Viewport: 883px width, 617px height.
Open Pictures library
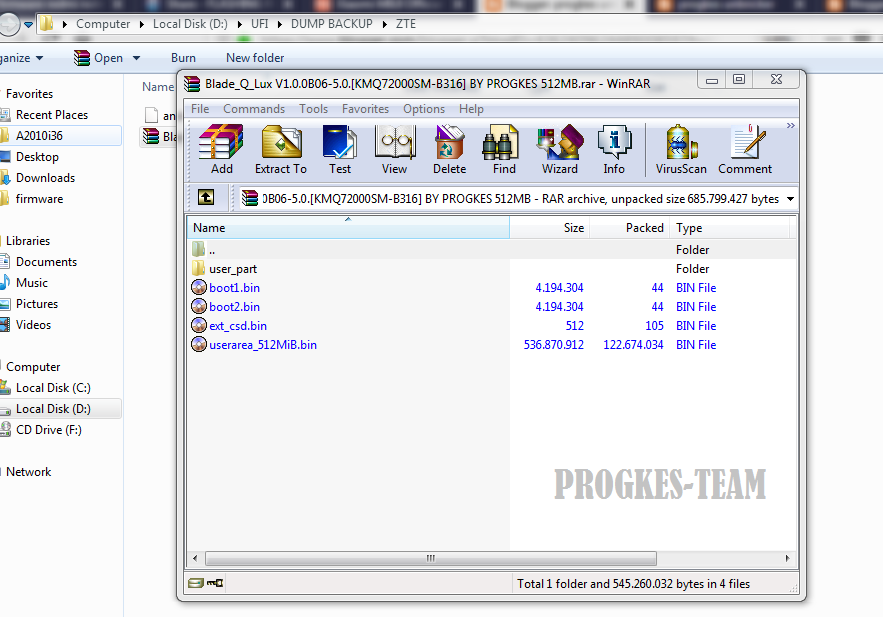pyautogui.click(x=37, y=303)
